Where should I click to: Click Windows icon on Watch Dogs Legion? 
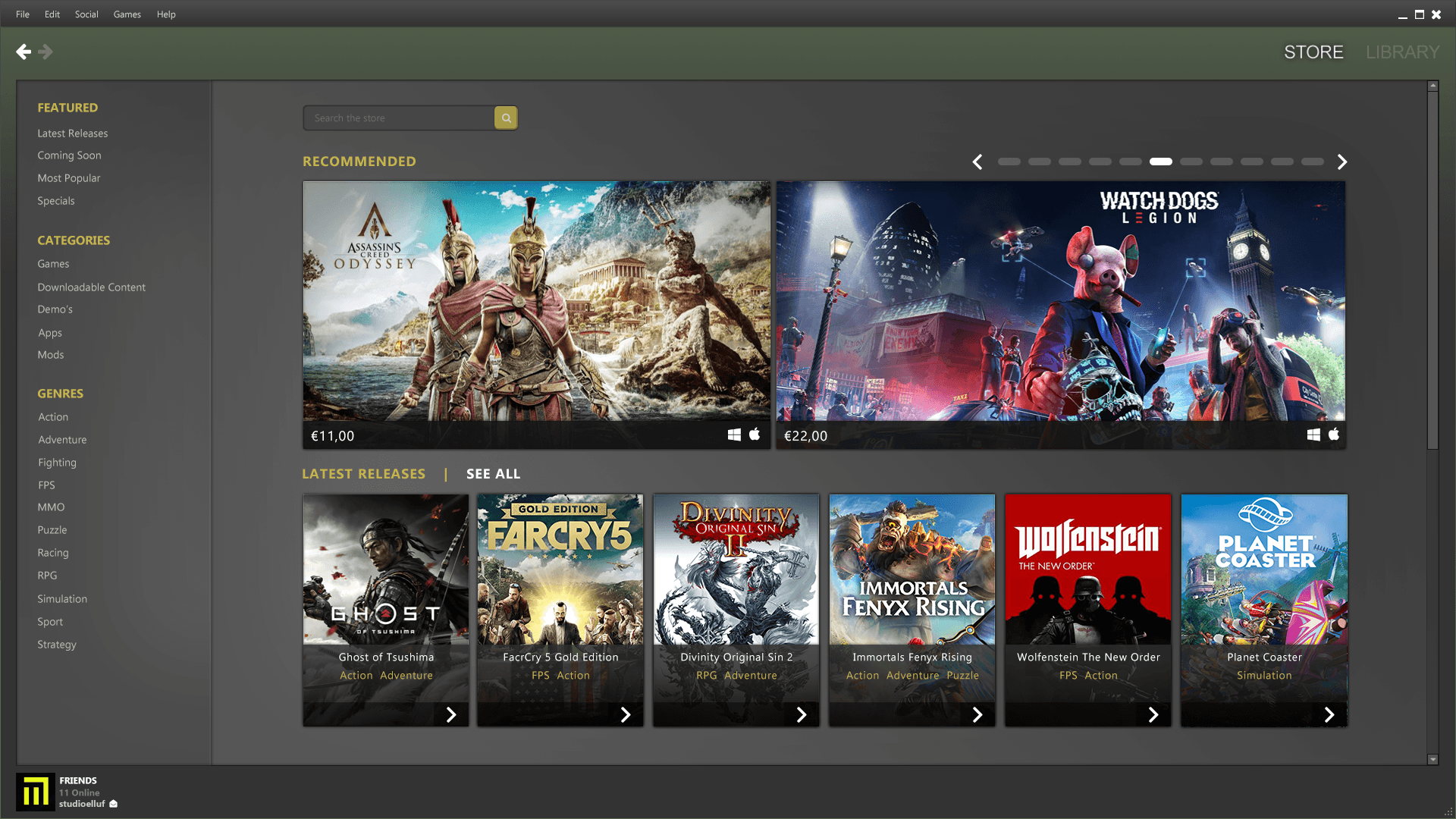tap(1313, 435)
